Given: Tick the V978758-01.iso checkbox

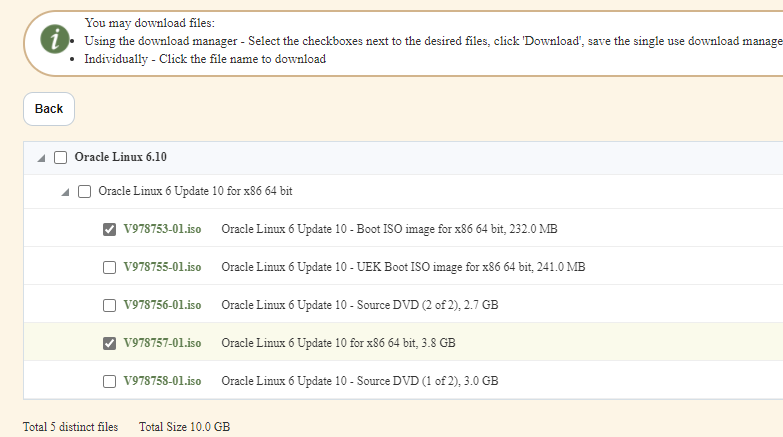Looking at the screenshot, I should (x=109, y=381).
